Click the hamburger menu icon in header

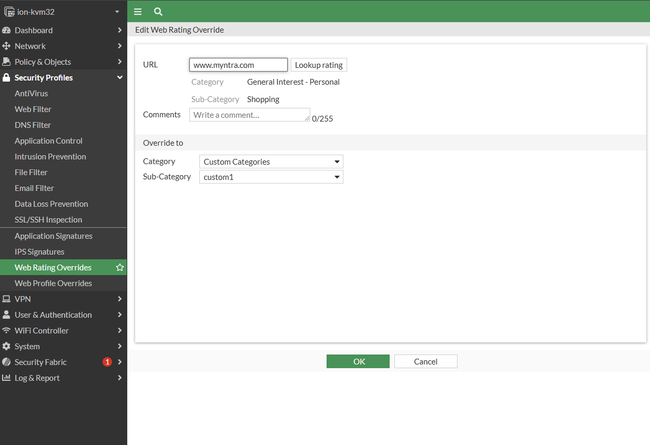pos(138,12)
